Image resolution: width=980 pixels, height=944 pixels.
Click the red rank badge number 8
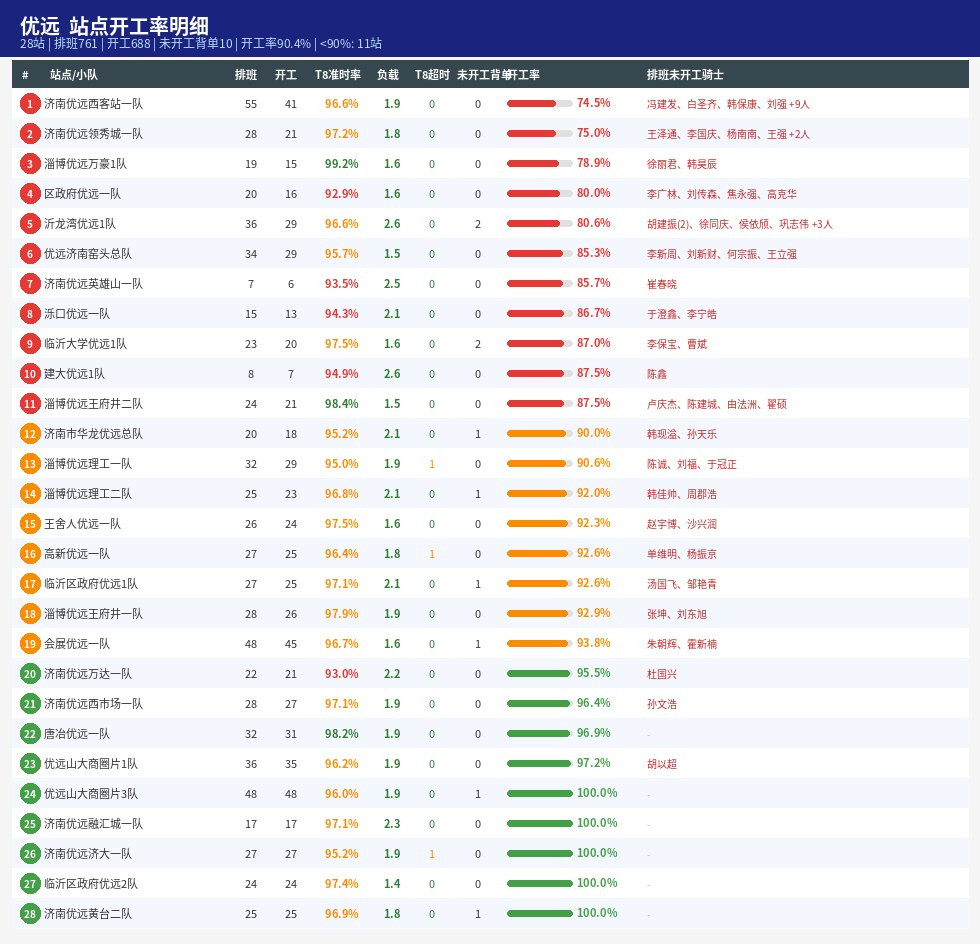(x=29, y=314)
